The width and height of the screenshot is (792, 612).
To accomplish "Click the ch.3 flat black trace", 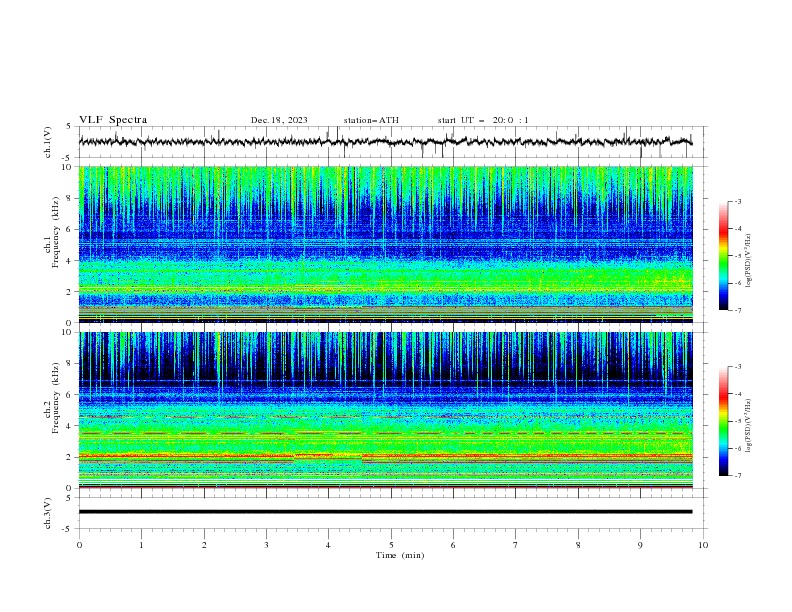I will [385, 512].
